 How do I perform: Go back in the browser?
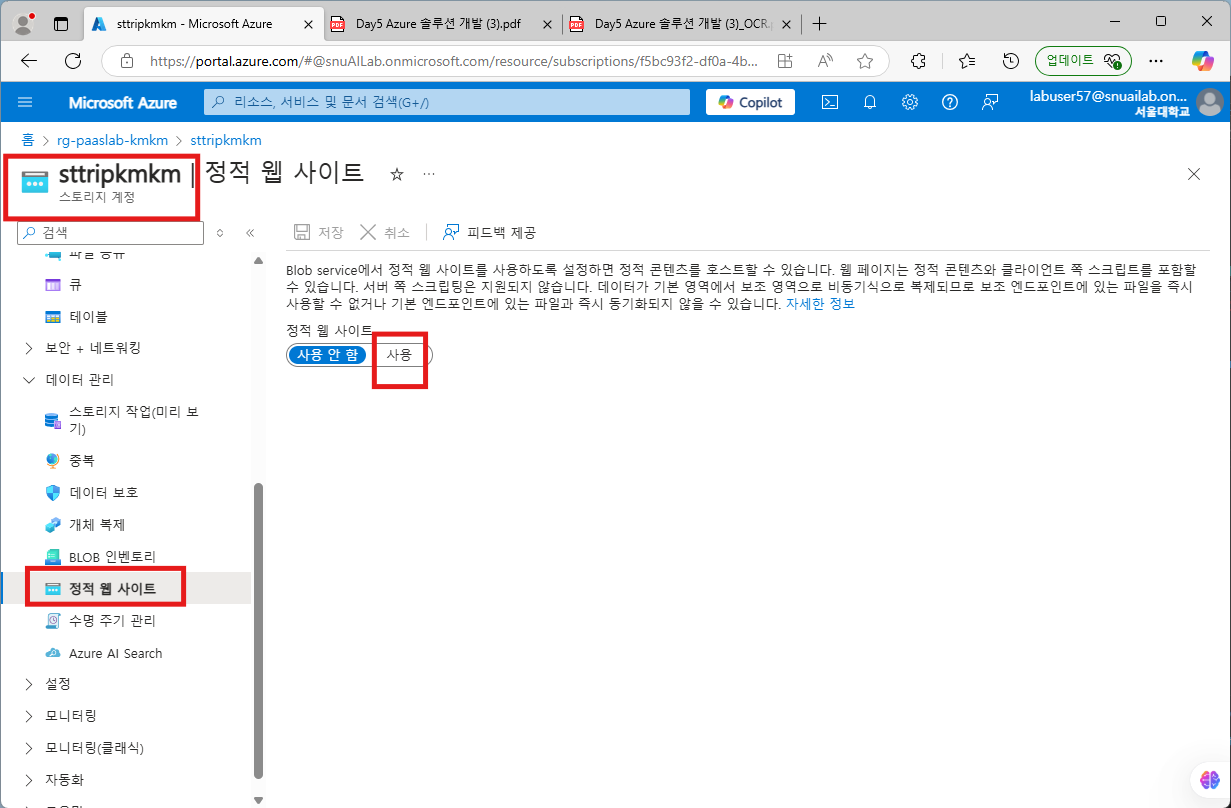click(29, 61)
